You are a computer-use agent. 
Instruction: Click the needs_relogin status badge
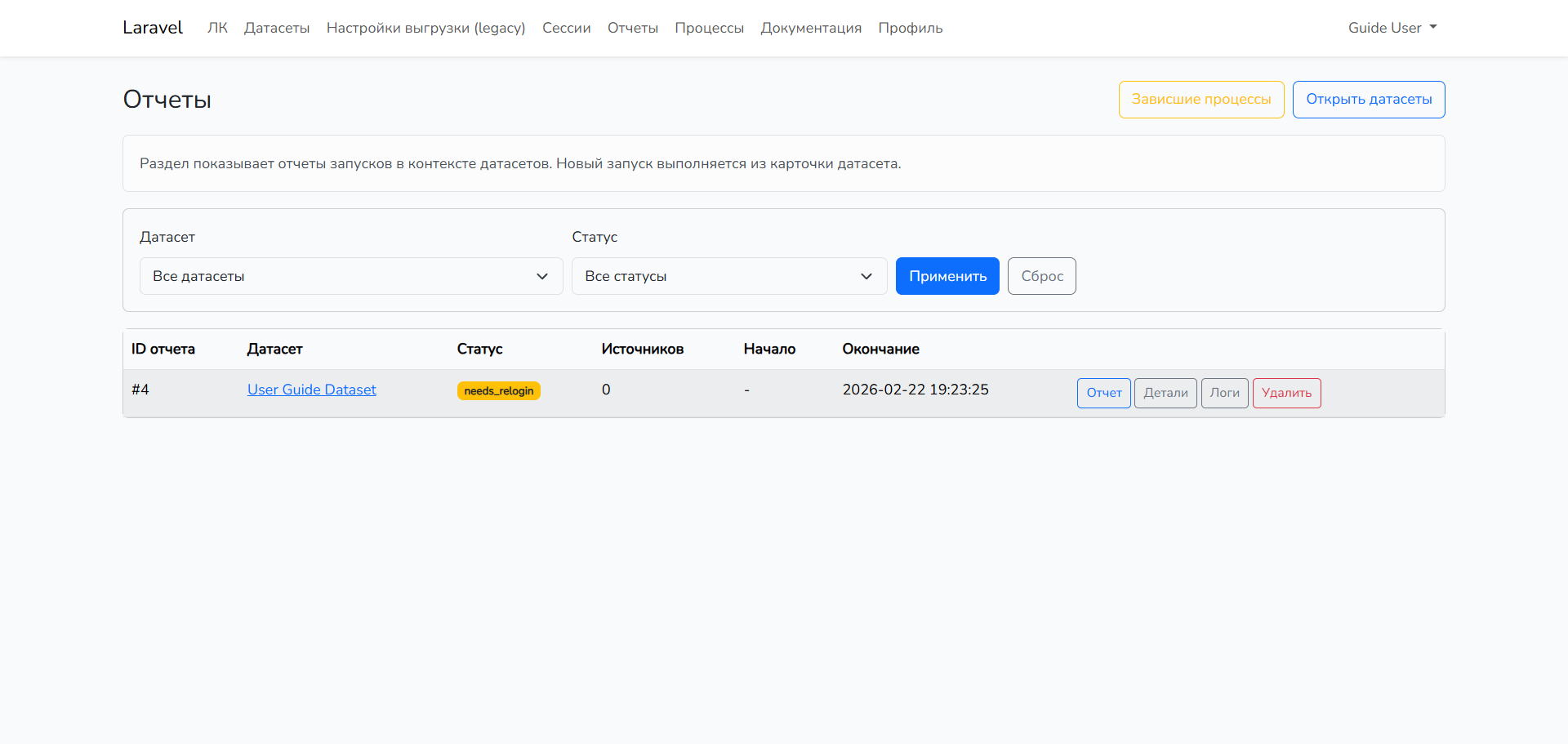pyautogui.click(x=498, y=390)
